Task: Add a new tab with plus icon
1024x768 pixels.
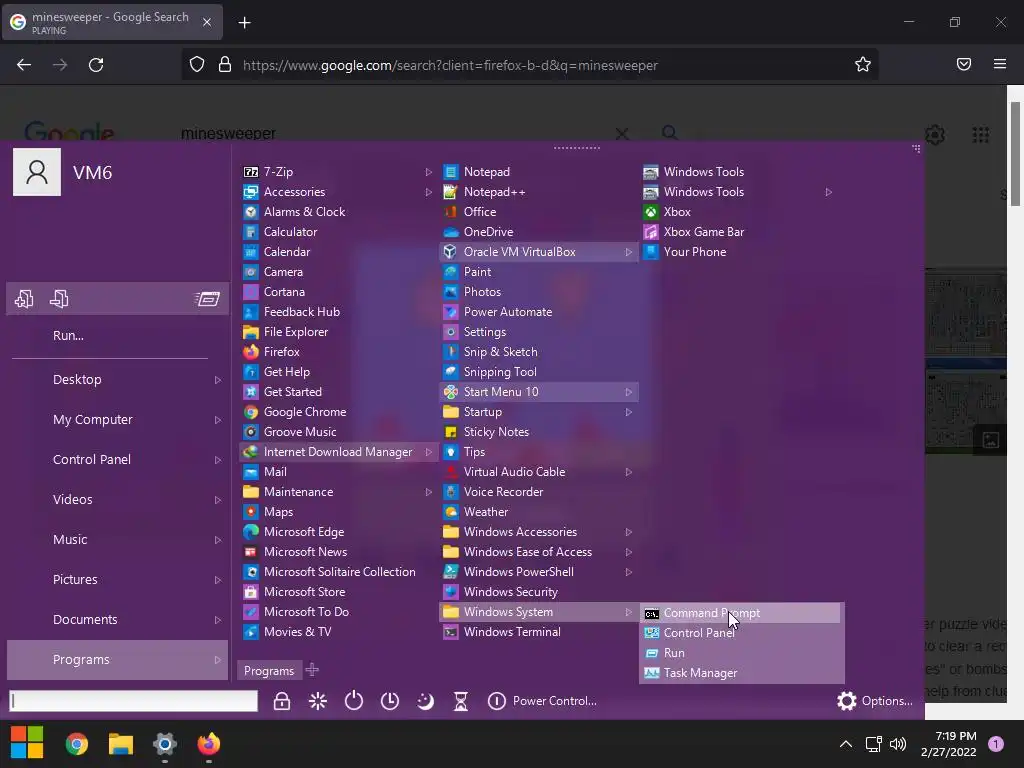Action: [x=312, y=669]
